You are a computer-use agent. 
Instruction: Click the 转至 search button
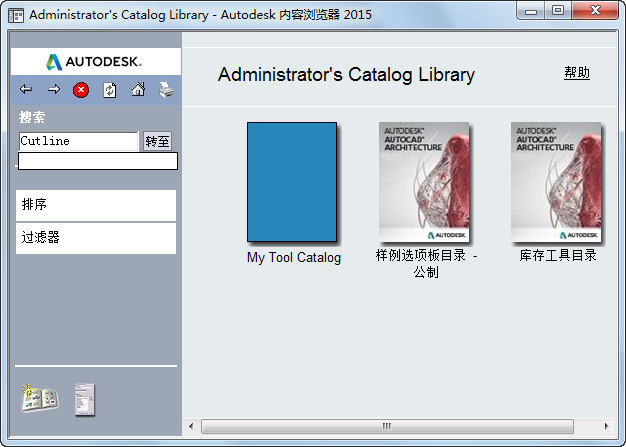(157, 141)
